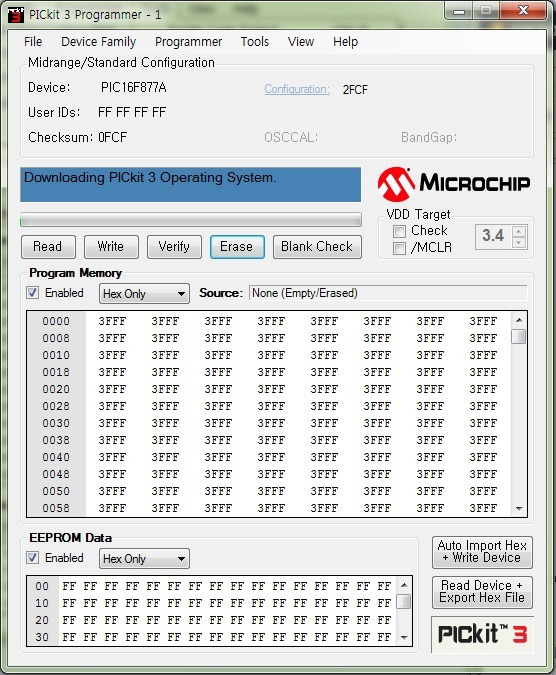Open the Programmer menu

[x=188, y=42]
